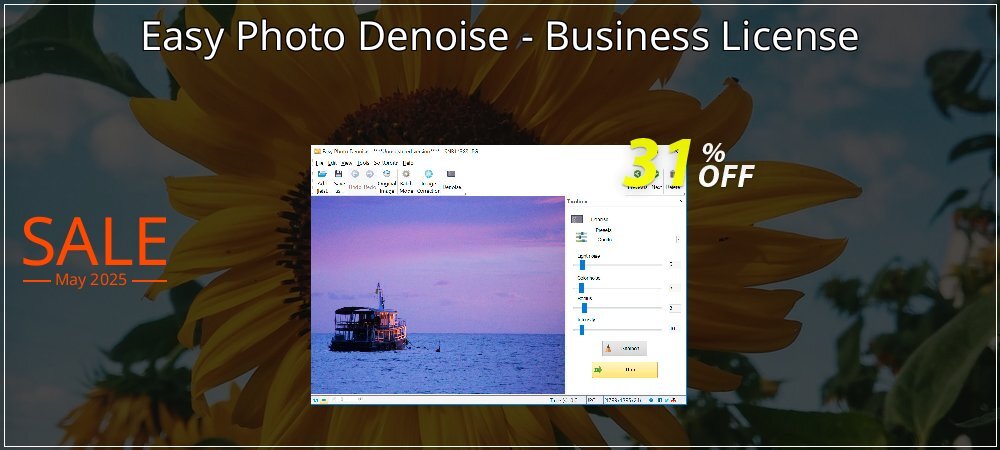Click the Delete trash can icon

pyautogui.click(x=671, y=175)
